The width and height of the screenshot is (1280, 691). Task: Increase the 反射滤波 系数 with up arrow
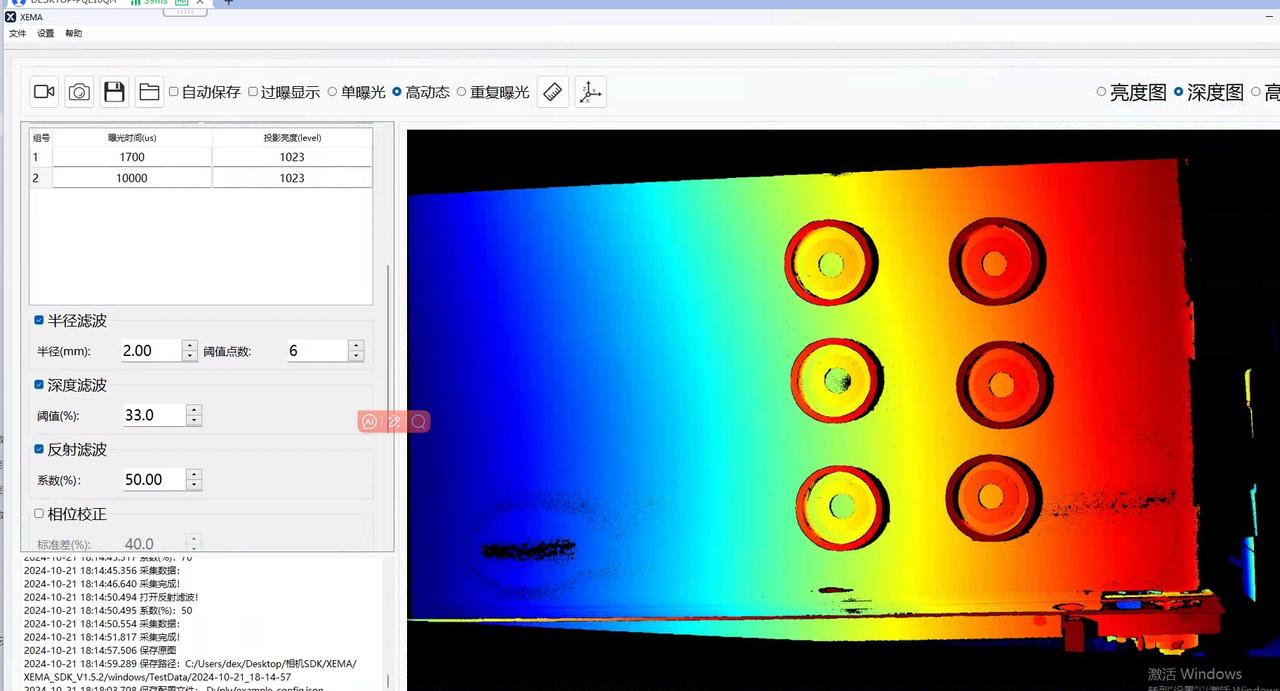pyautogui.click(x=194, y=474)
